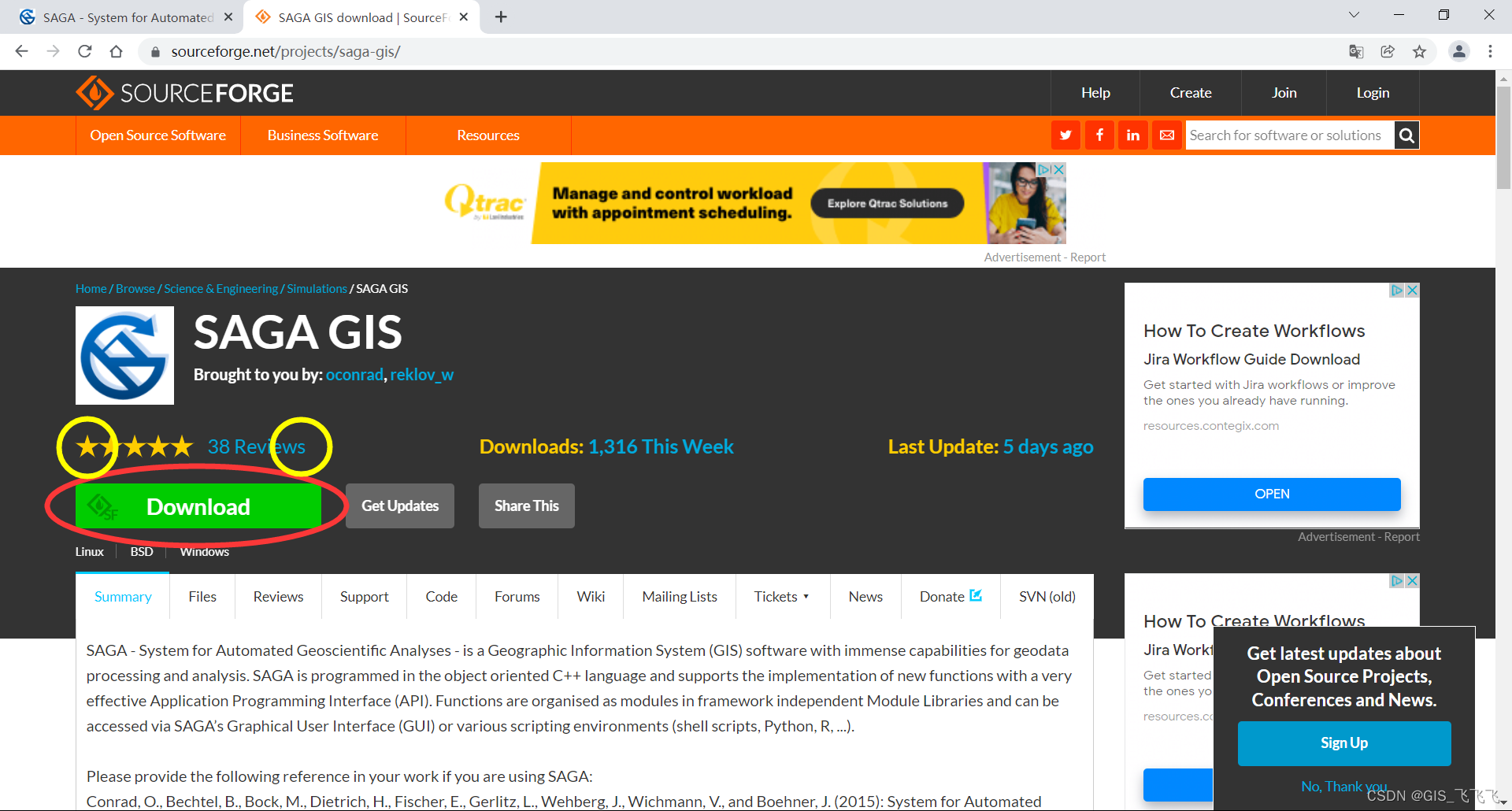Open a new browser tab
The image size is (1512, 811).
point(501,17)
